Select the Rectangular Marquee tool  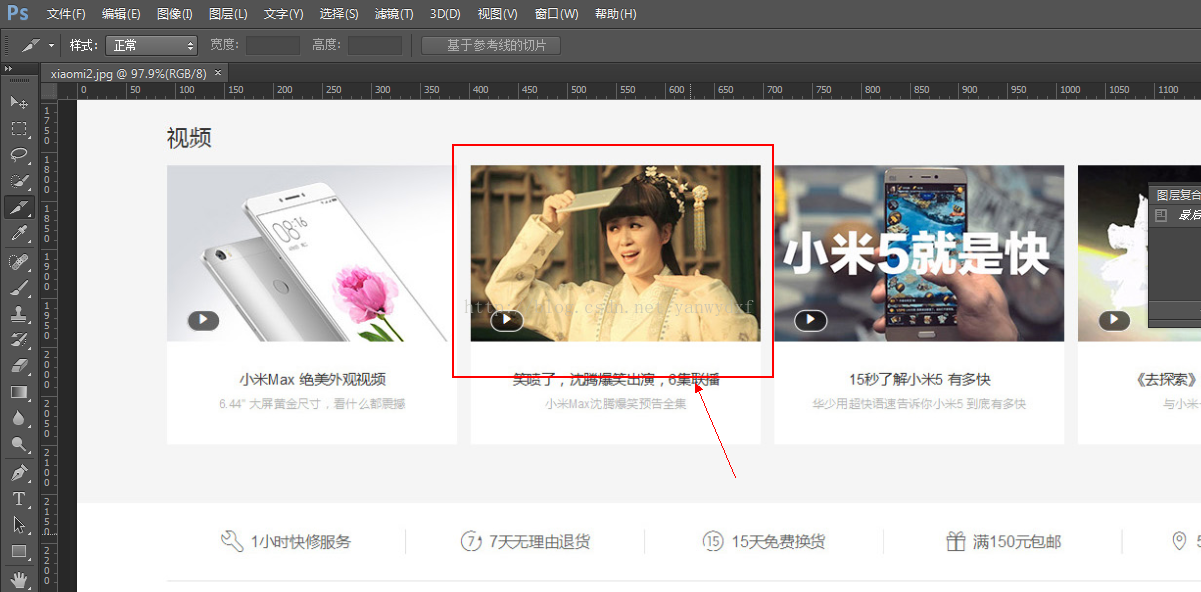coord(19,128)
